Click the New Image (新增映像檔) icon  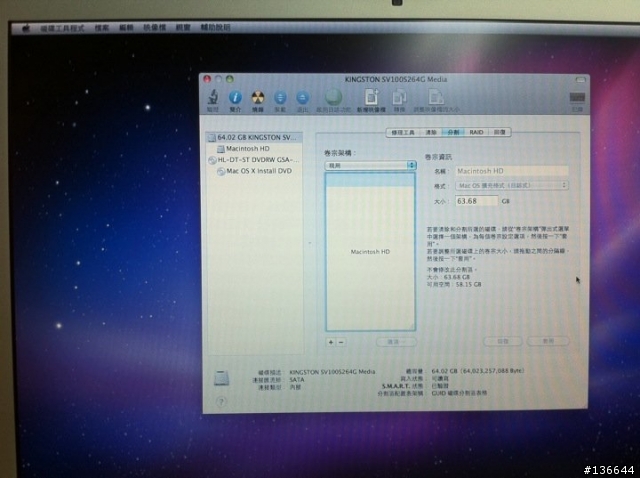pos(371,97)
